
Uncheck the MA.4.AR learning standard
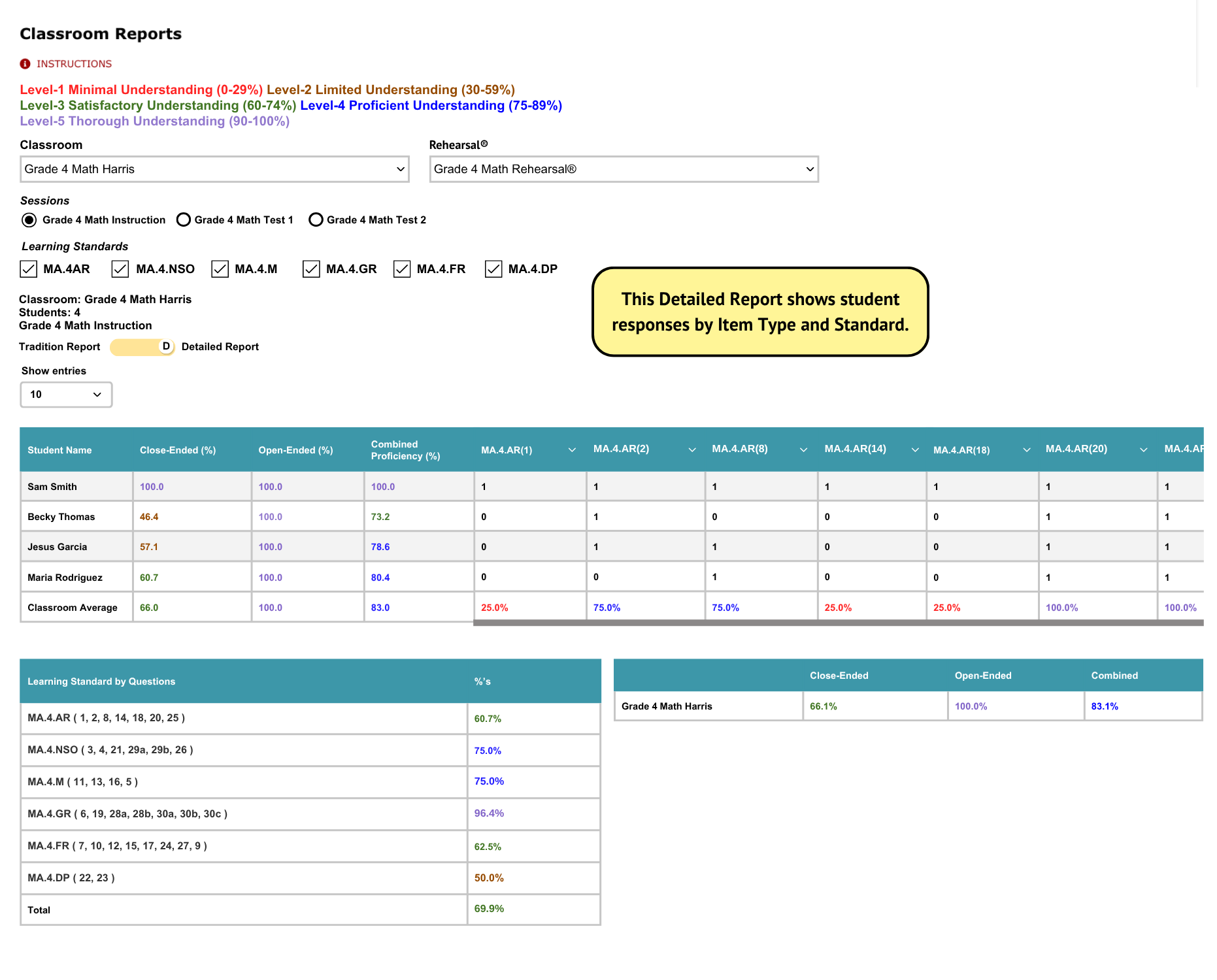(x=28, y=269)
